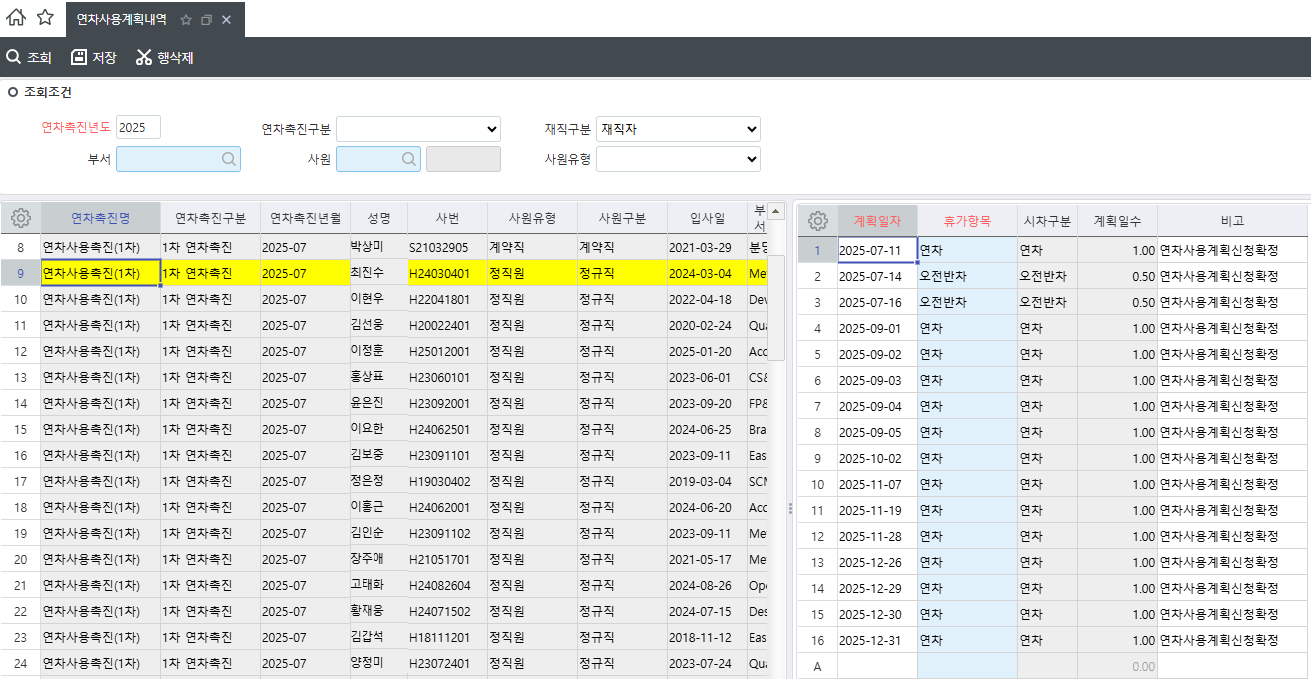
Task: Click the gray field beside 사원 search
Action: pyautogui.click(x=463, y=159)
